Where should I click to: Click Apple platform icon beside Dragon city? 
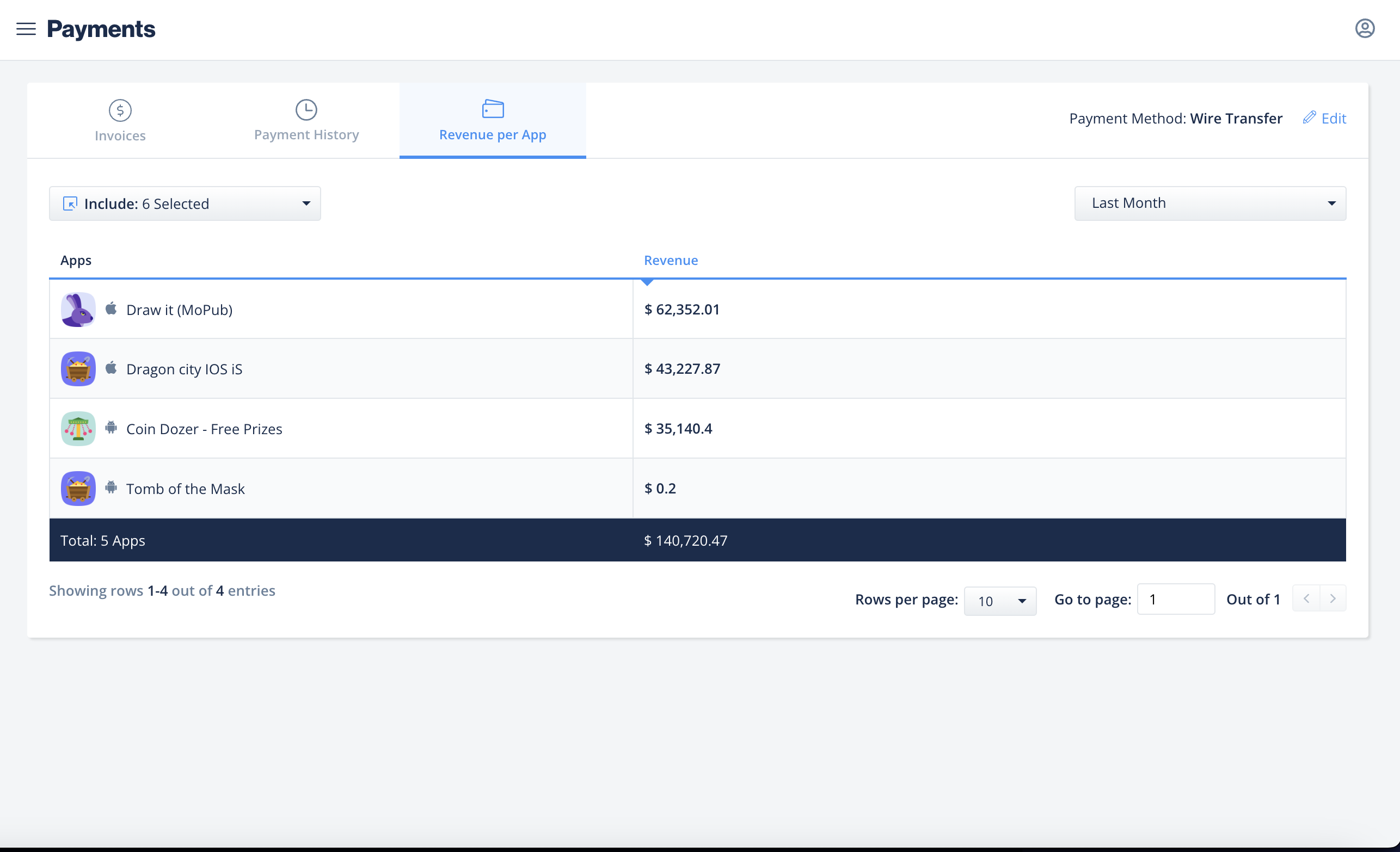point(112,367)
